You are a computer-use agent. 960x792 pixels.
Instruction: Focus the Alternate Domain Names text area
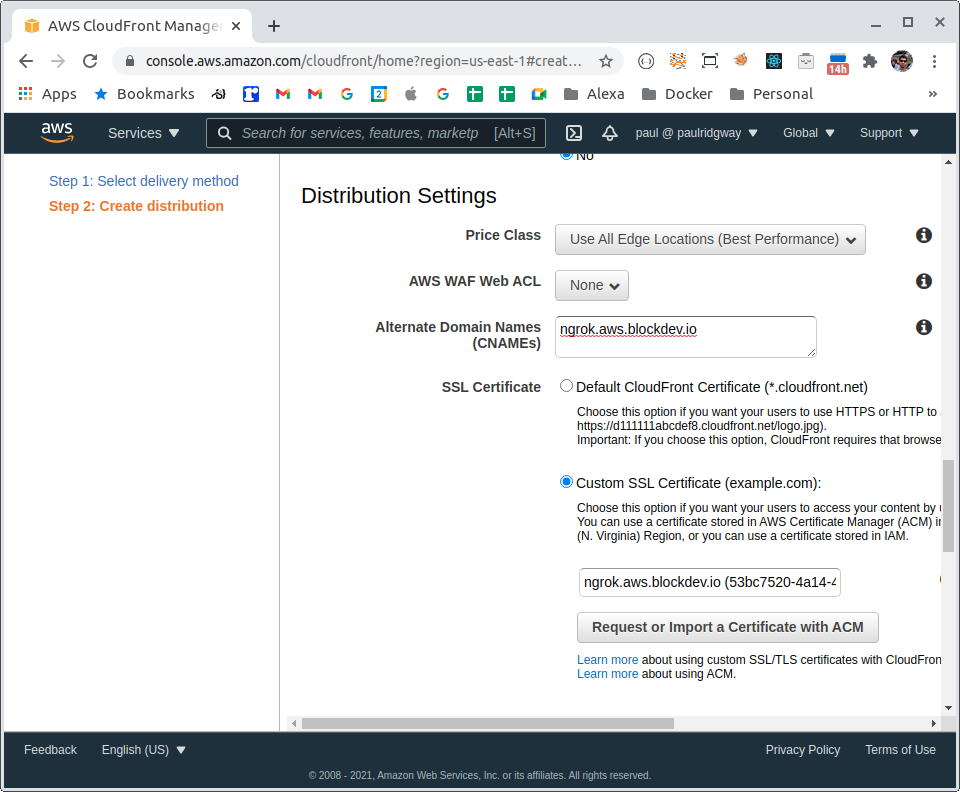pos(686,337)
